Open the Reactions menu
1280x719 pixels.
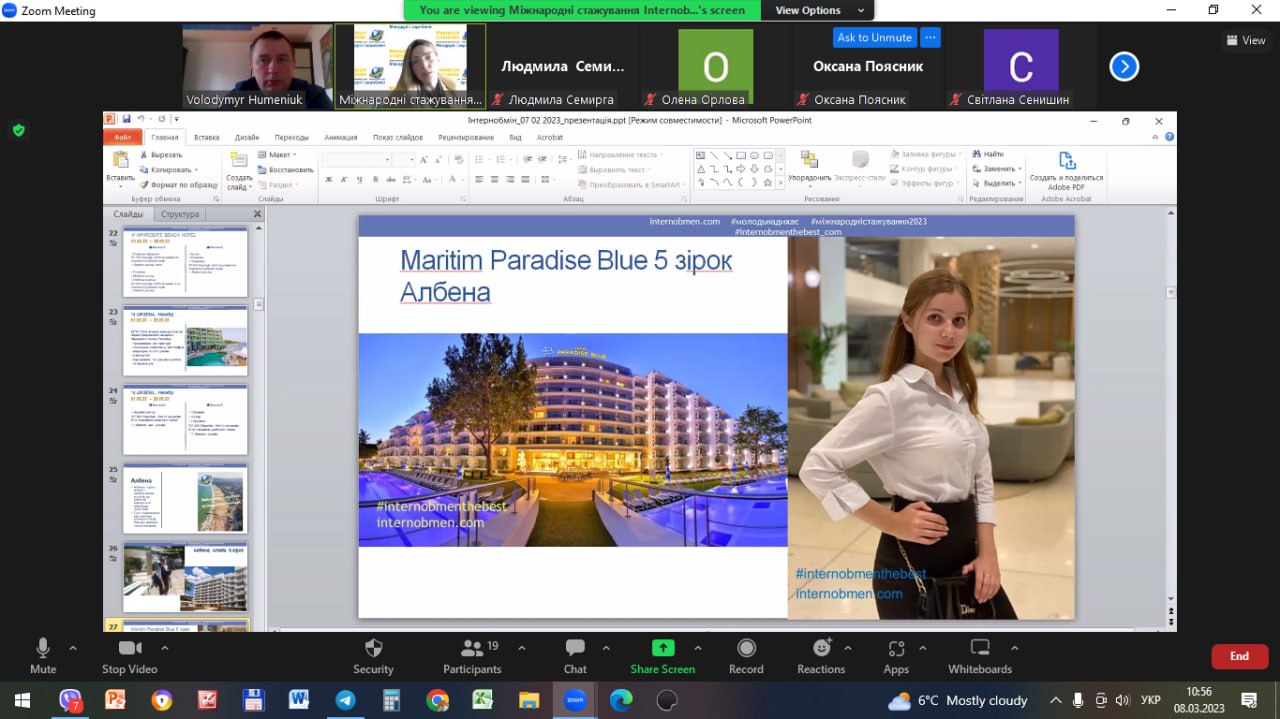821,648
